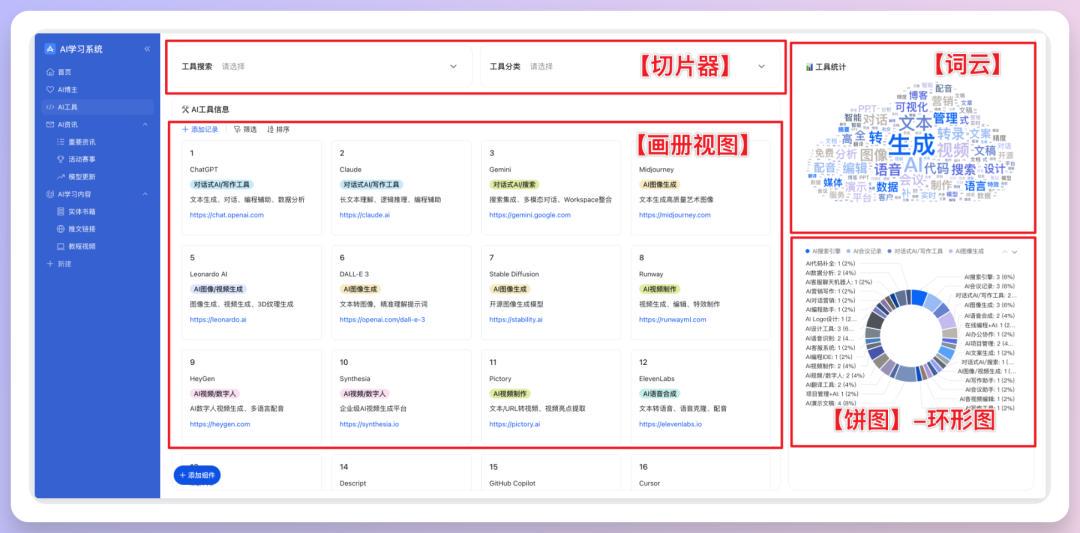Click the home icon beside 首页
This screenshot has height=533, width=1080.
pyautogui.click(x=50, y=72)
